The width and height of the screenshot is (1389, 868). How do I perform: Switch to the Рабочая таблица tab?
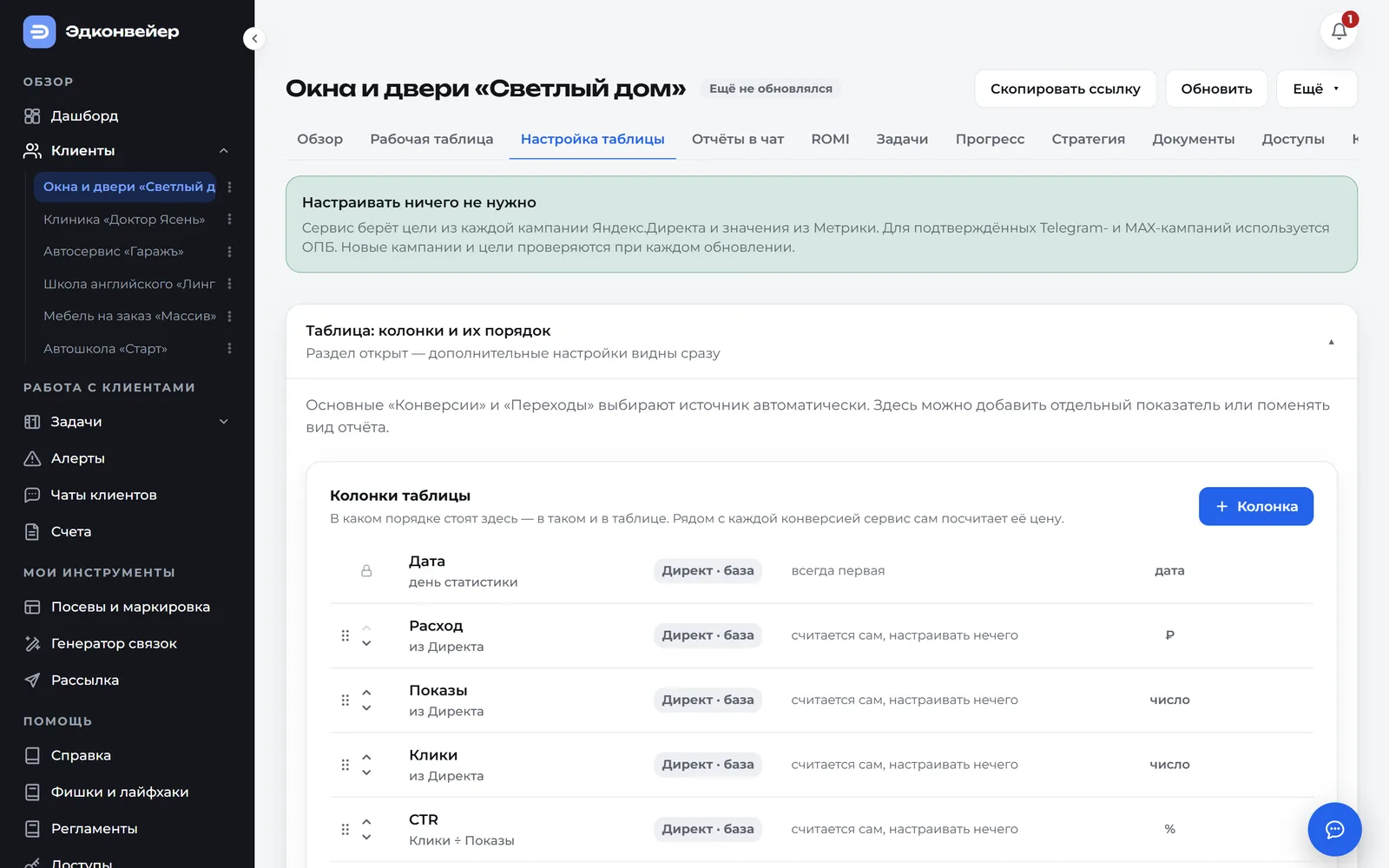(431, 139)
